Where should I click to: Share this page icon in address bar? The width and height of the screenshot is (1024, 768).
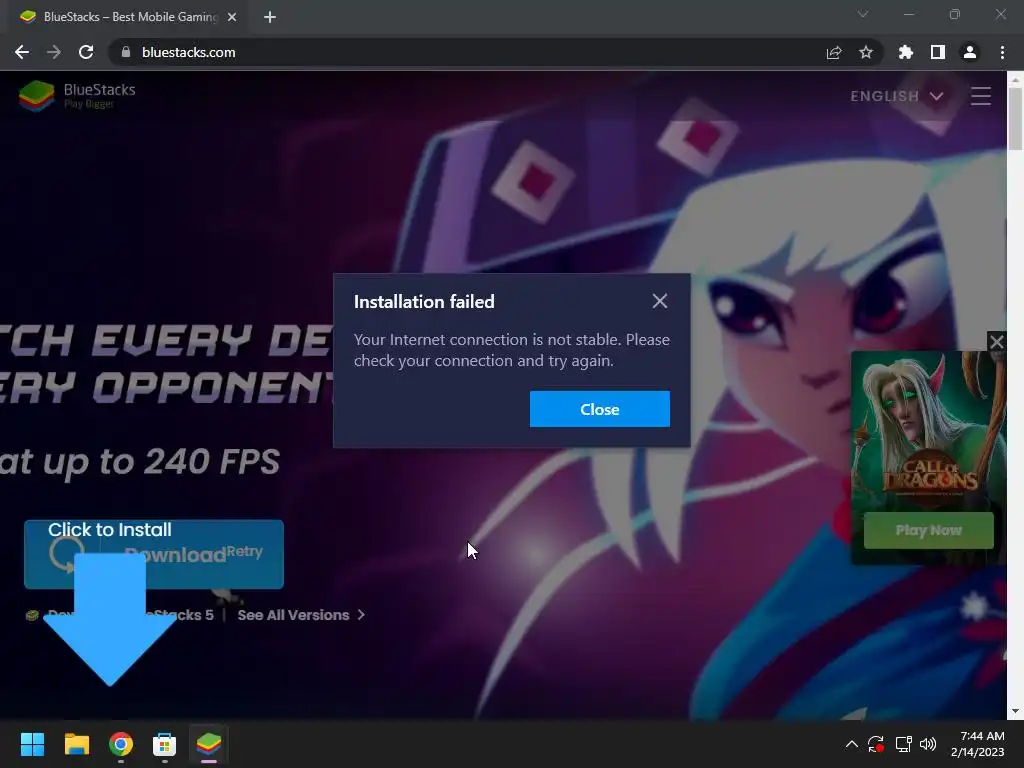(x=833, y=52)
